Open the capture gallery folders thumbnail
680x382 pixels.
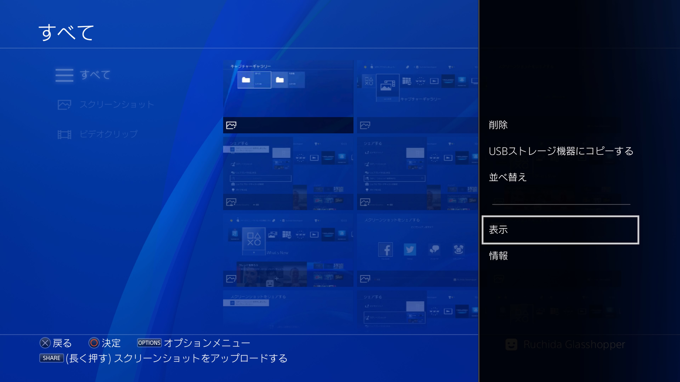tap(288, 96)
